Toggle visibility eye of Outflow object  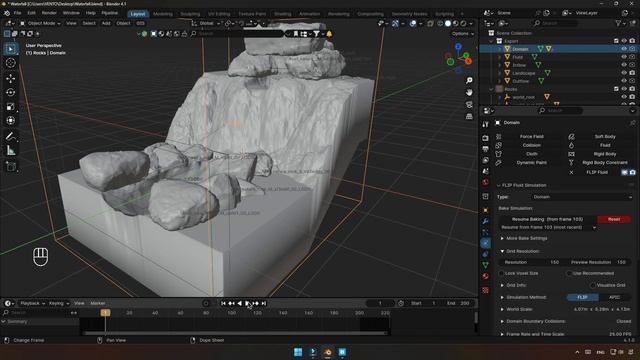[x=624, y=81]
